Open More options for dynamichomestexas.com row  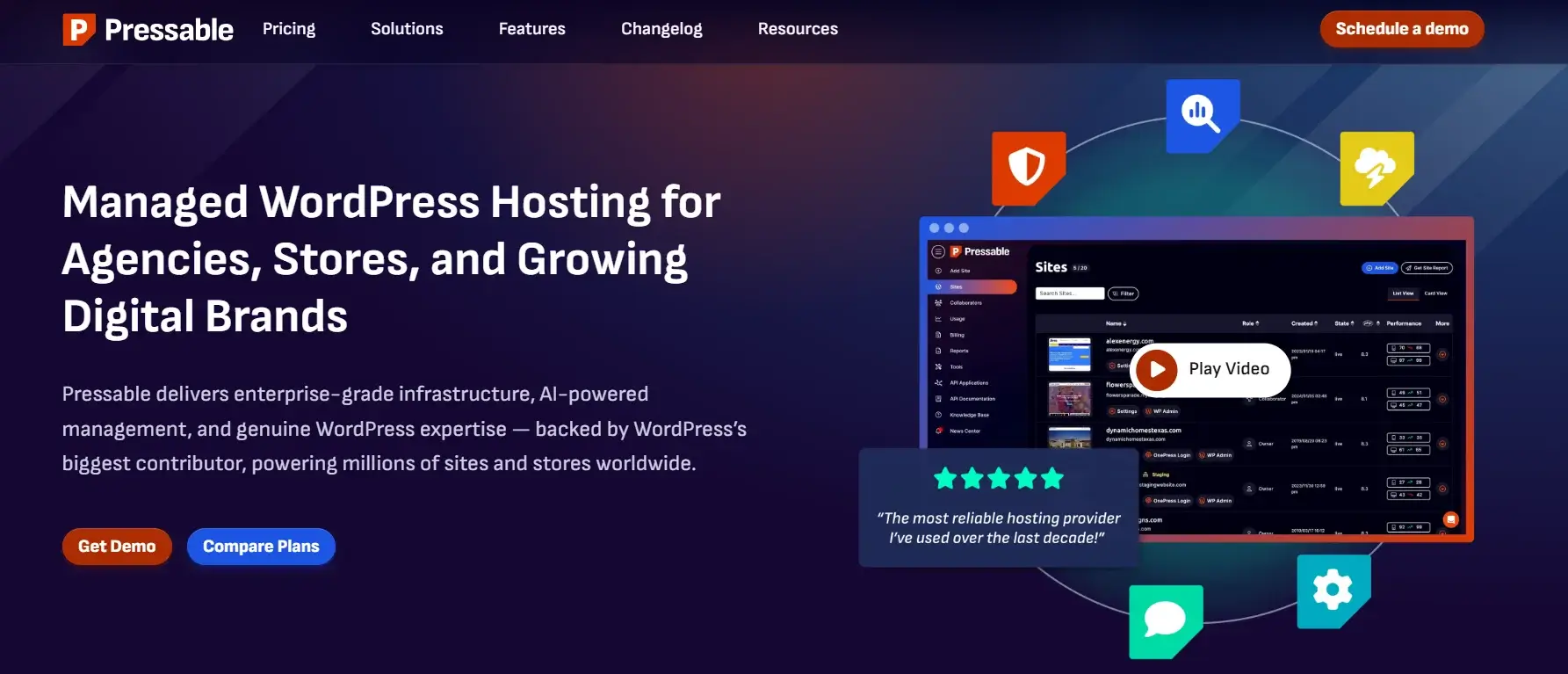1442,444
